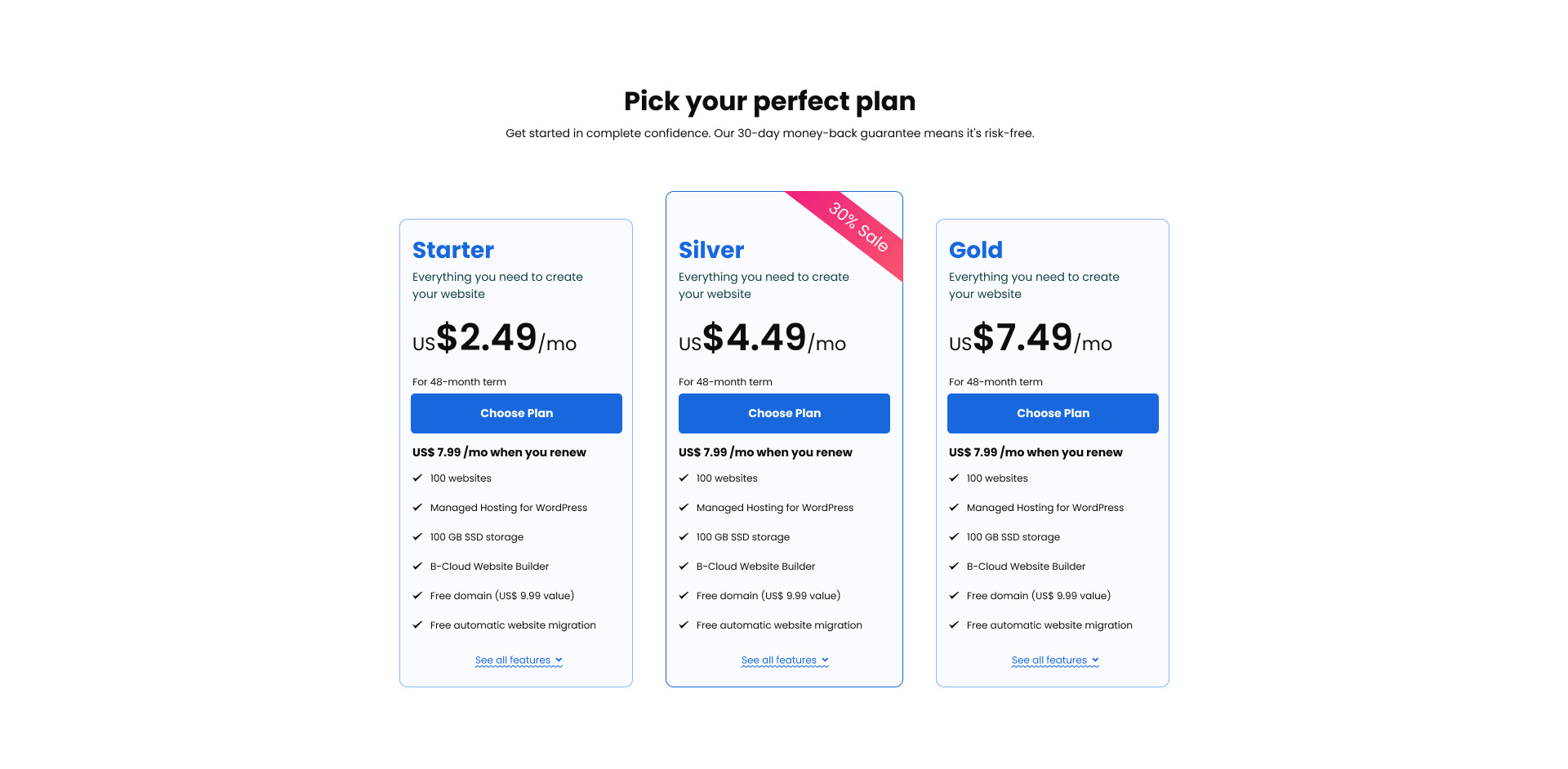Click the checkmark next to Silver's SSD storage

[x=684, y=537]
